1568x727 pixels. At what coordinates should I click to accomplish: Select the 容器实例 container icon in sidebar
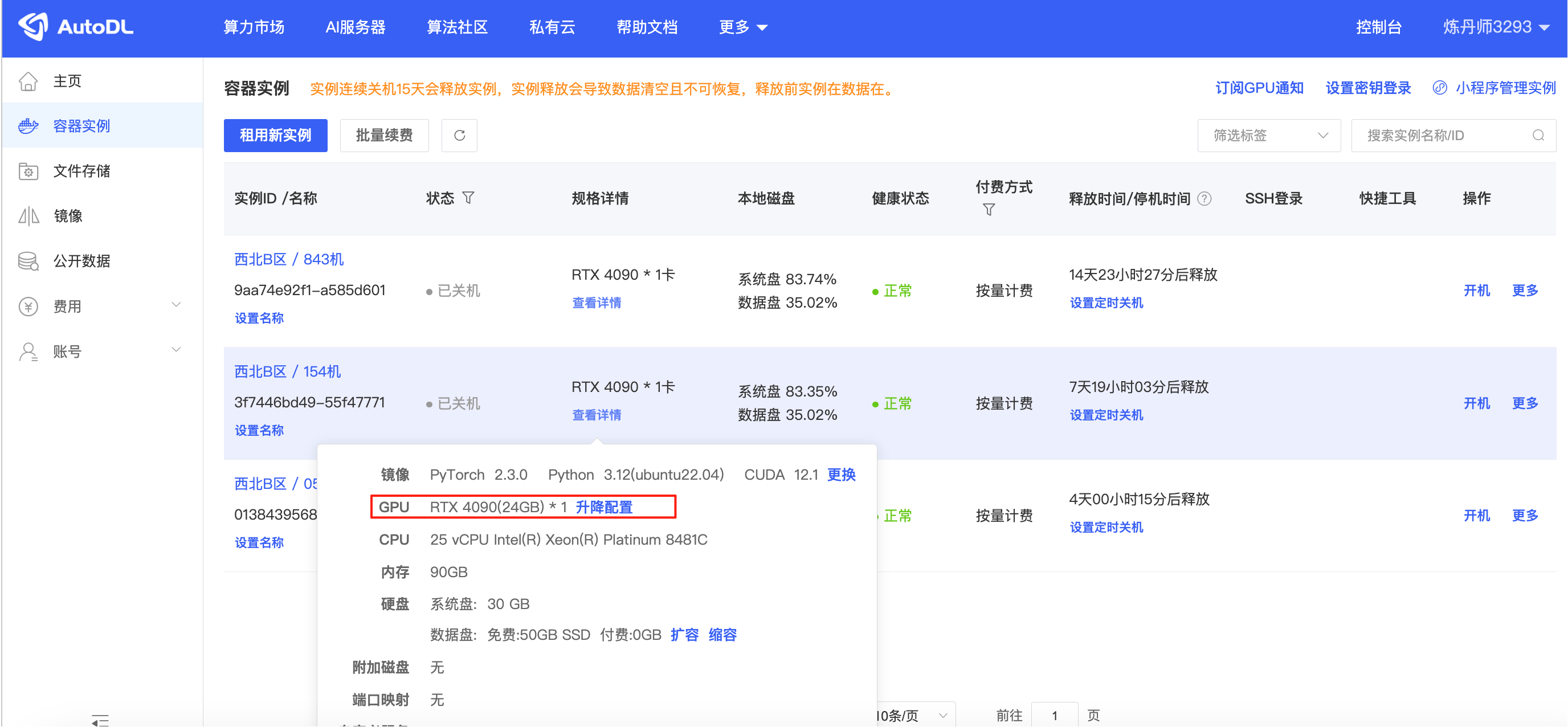pyautogui.click(x=28, y=126)
